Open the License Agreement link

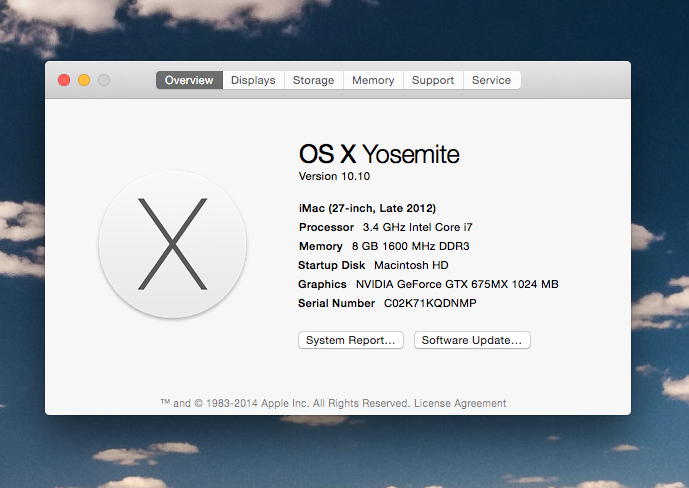[460, 403]
